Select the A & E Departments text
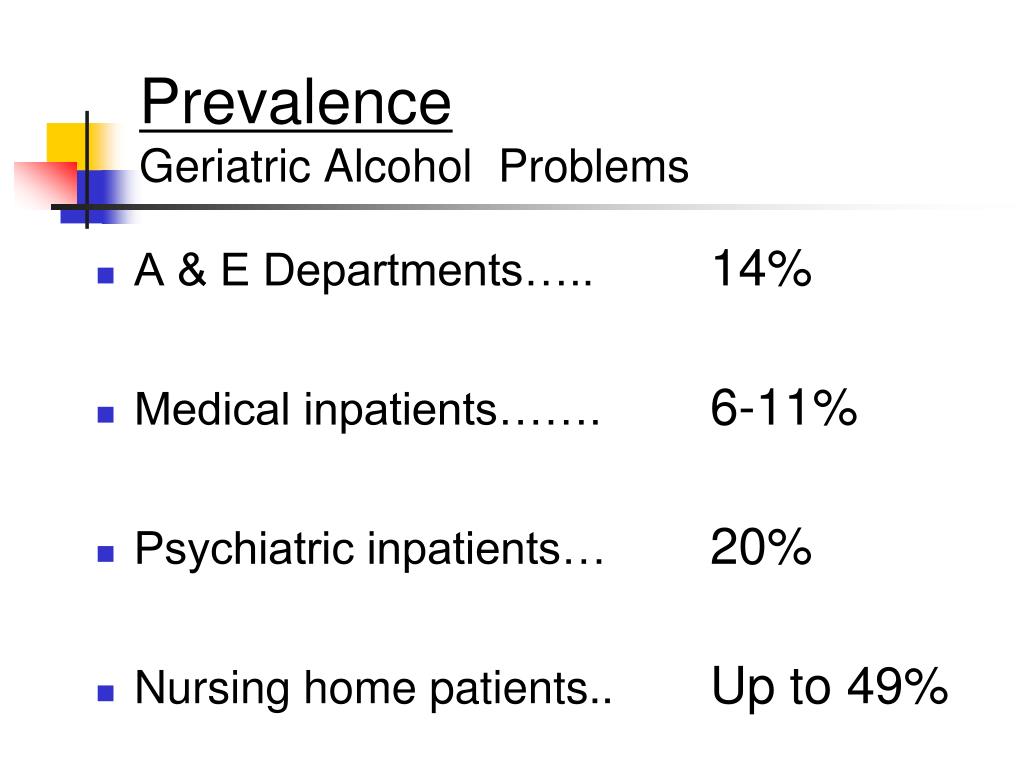The width and height of the screenshot is (1024, 768). pos(363,270)
